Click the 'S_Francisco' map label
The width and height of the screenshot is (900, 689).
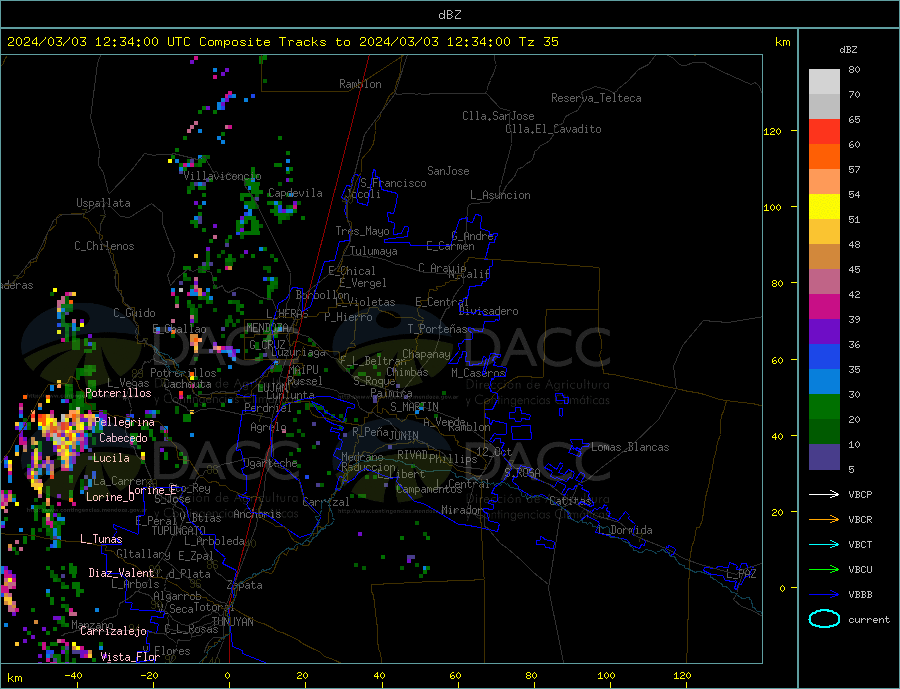click(393, 183)
